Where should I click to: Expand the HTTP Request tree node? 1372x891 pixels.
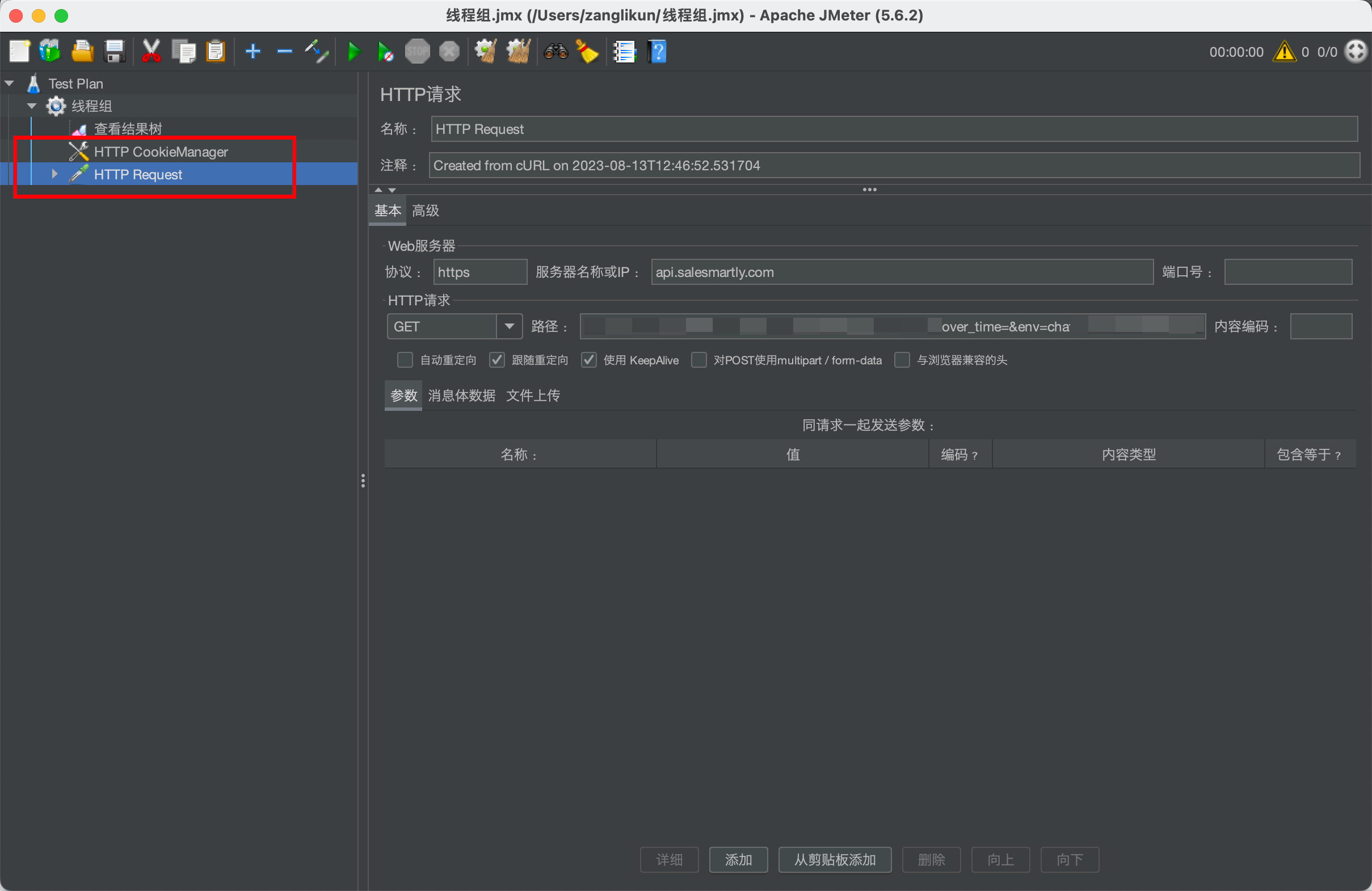(x=55, y=174)
